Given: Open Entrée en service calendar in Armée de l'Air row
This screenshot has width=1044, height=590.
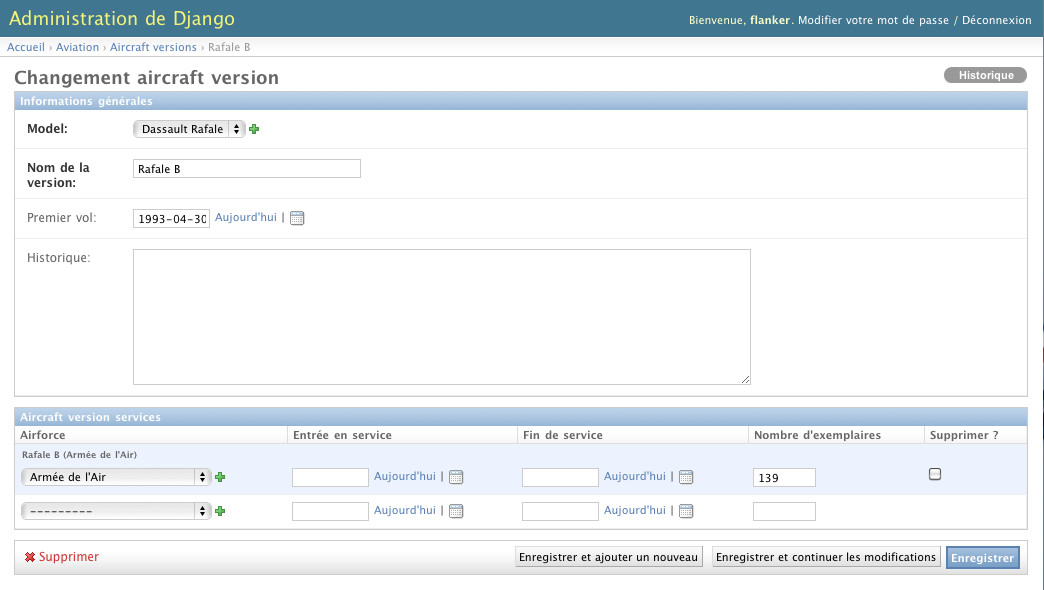Looking at the screenshot, I should pos(456,478).
